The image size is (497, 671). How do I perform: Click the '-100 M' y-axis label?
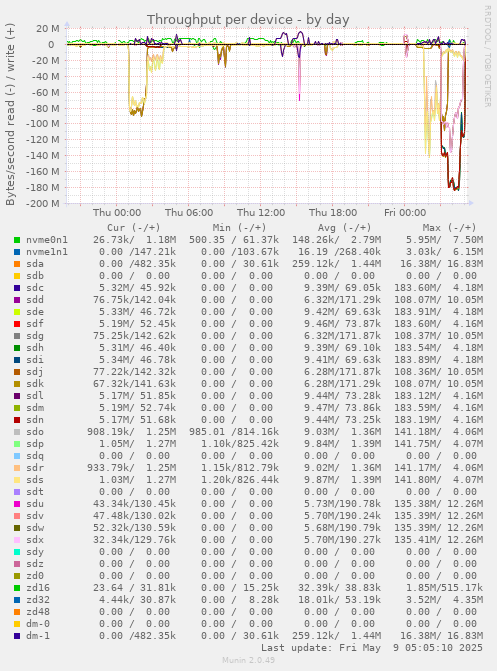point(42,124)
